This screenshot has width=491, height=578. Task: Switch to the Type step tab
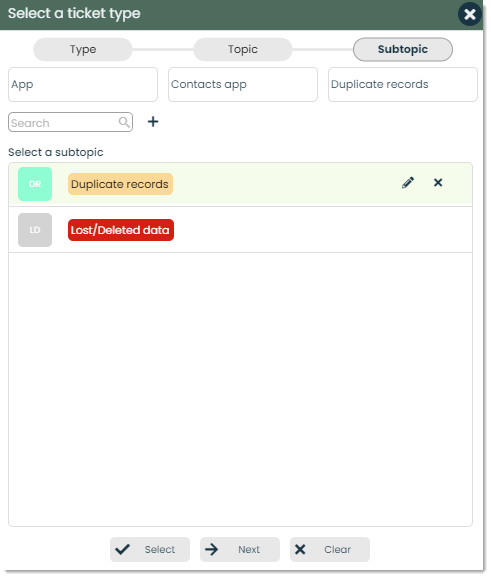[x=83, y=49]
